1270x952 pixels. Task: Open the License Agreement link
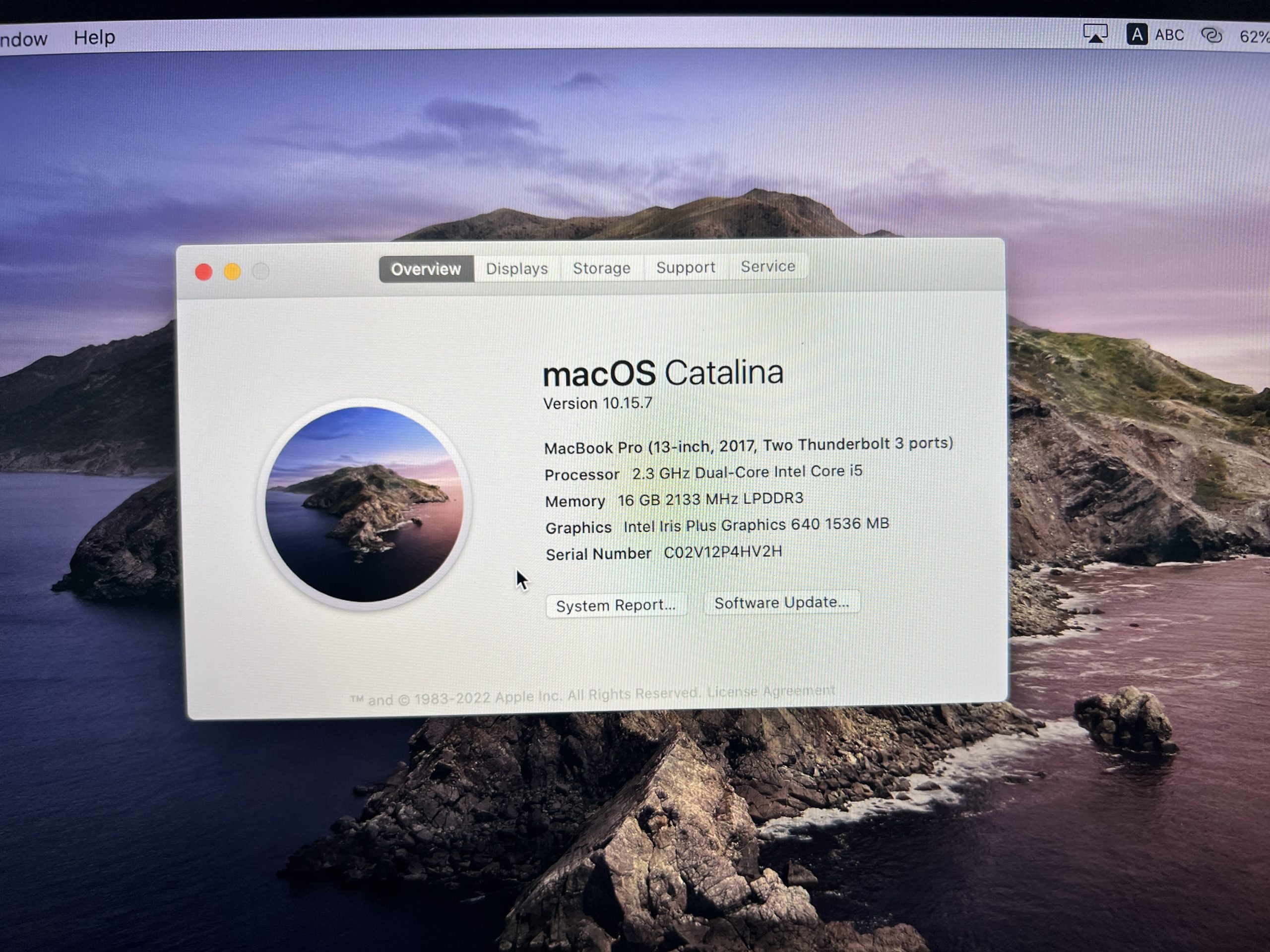point(771,692)
